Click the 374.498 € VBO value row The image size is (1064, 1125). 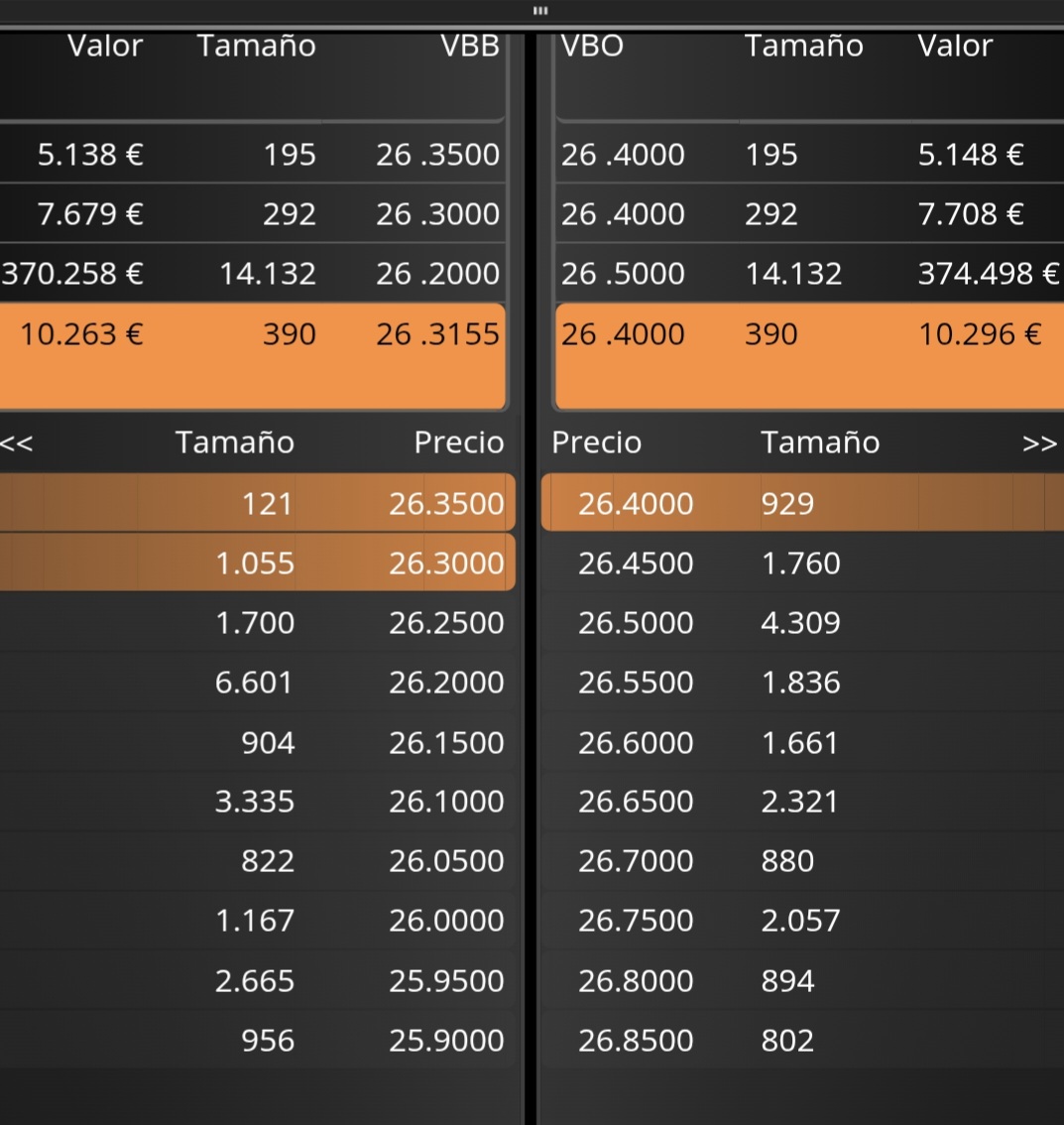988,274
